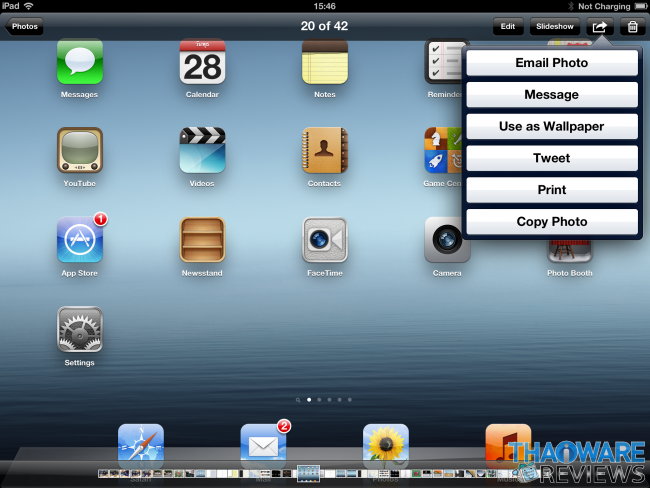Tap the search magnifier page indicator

click(x=298, y=400)
